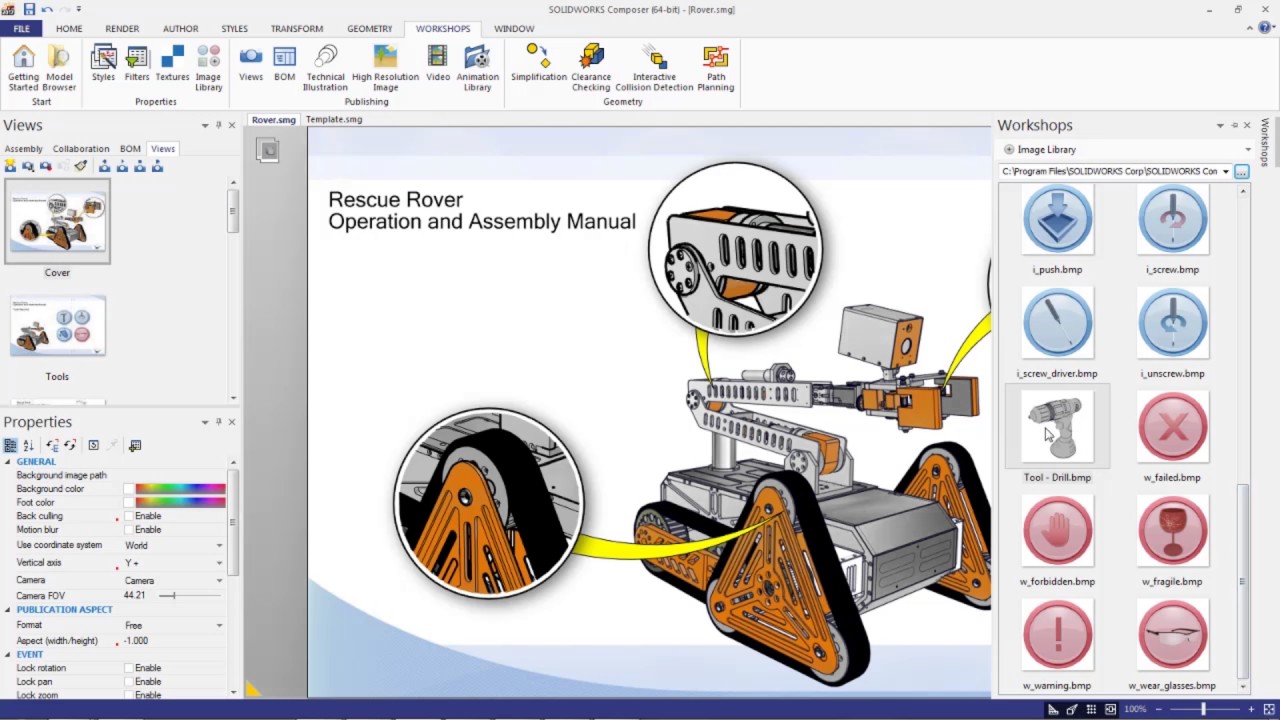The height and width of the screenshot is (720, 1280).
Task: Switch to the HOME ribbon tab
Action: click(x=69, y=29)
